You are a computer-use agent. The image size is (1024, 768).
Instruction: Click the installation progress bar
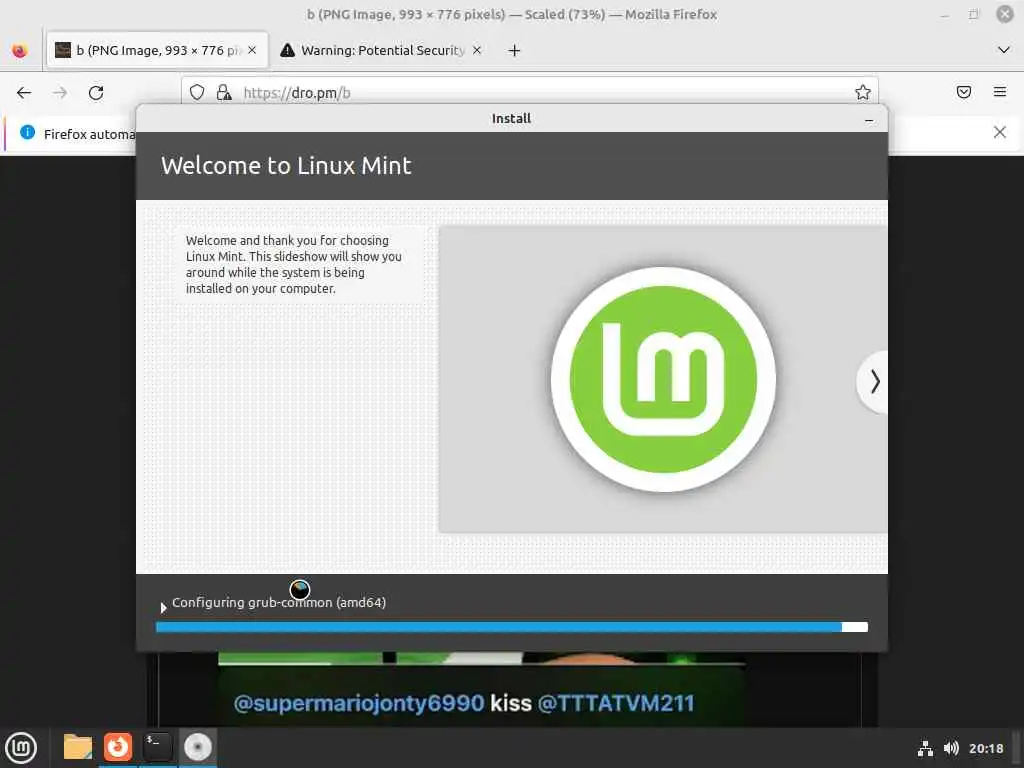pos(512,627)
